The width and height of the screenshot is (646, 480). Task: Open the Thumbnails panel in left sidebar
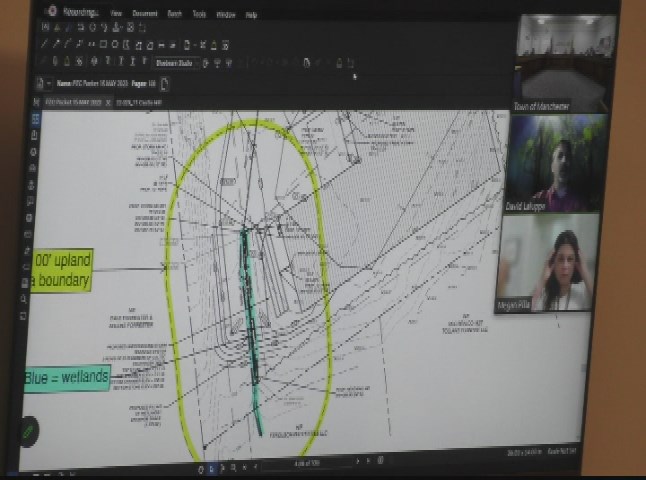(36, 119)
